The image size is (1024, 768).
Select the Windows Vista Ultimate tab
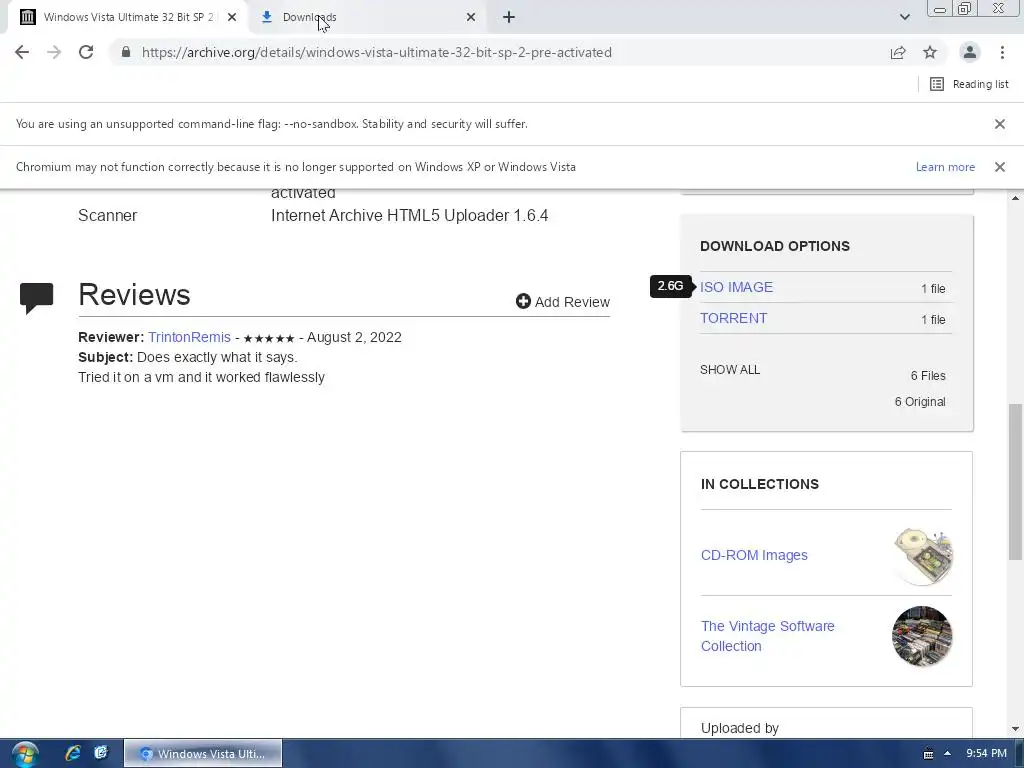tap(128, 18)
